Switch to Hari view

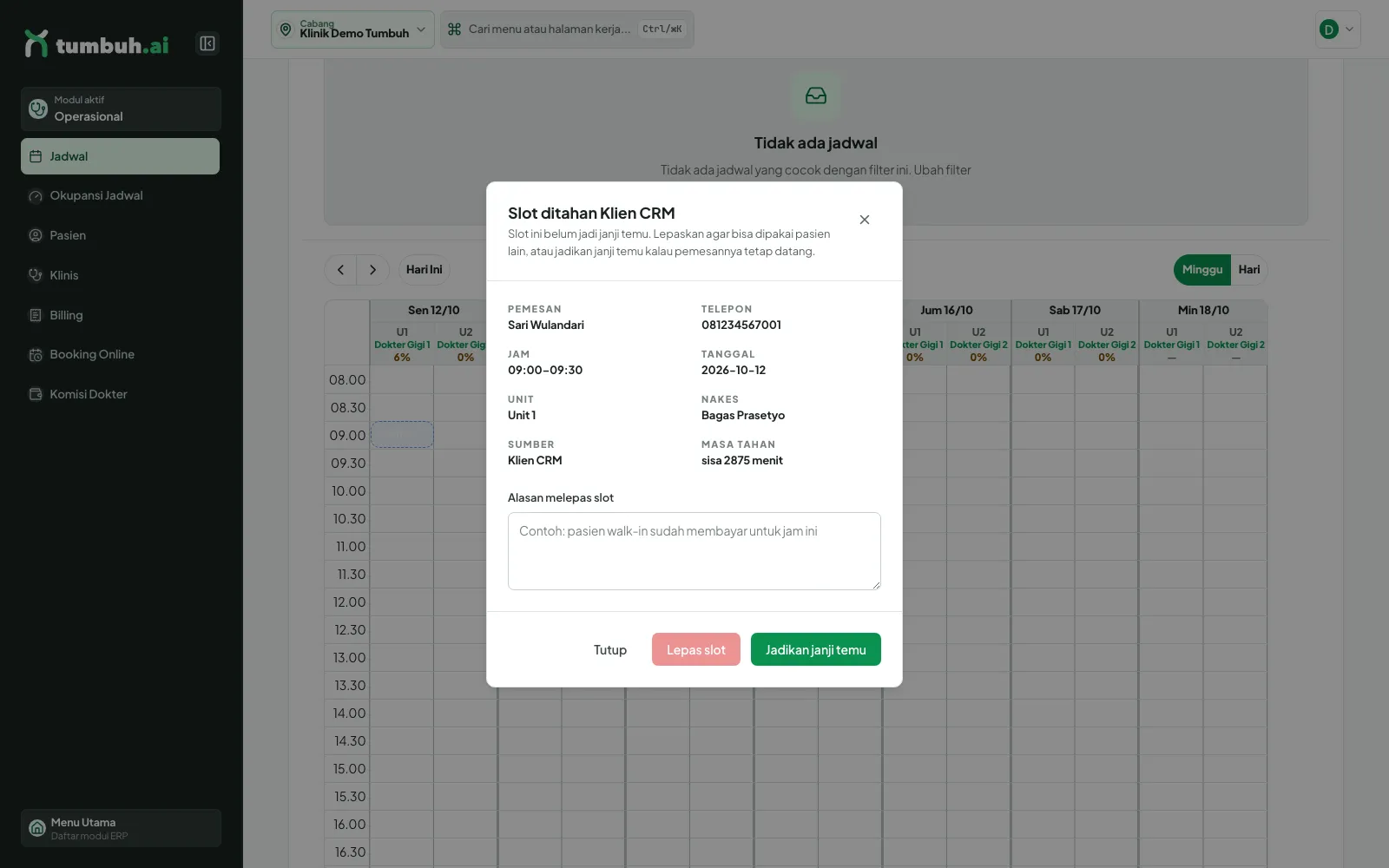click(1249, 270)
